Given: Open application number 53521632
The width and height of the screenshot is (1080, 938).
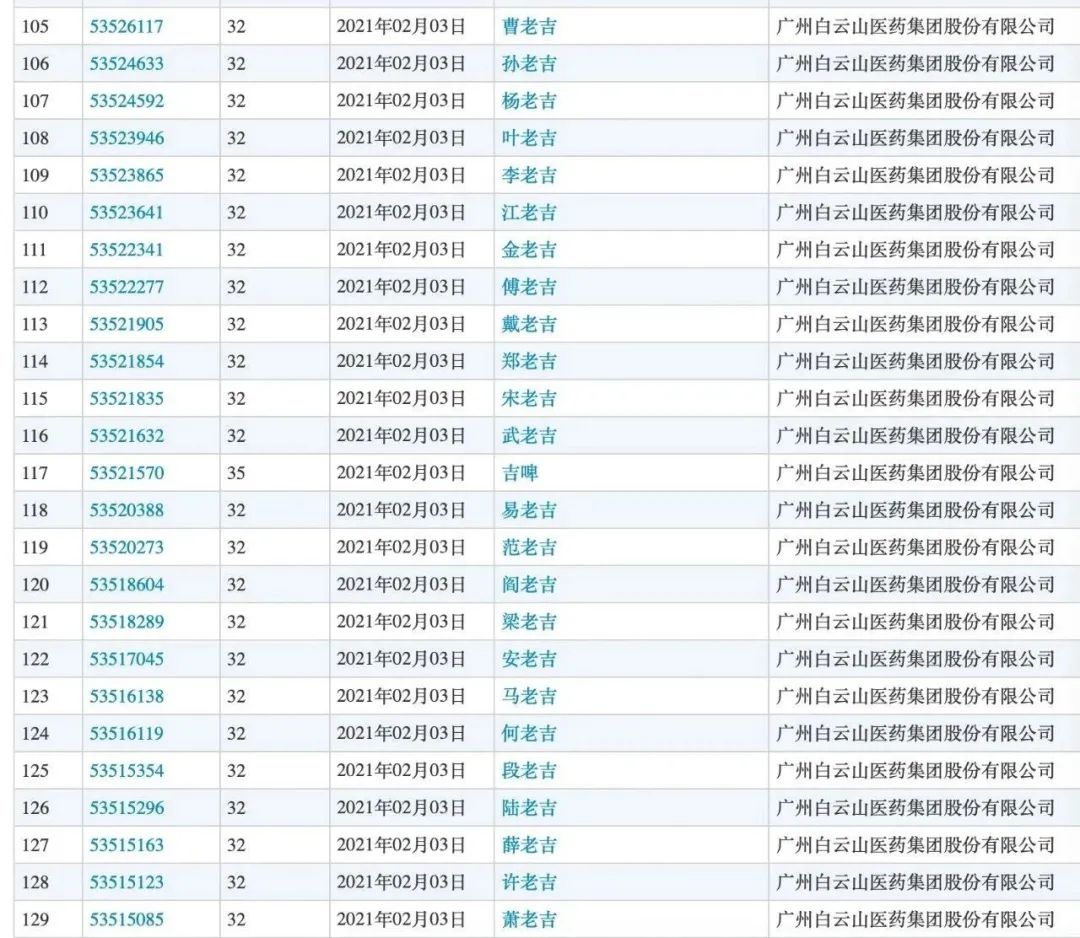Looking at the screenshot, I should [x=127, y=436].
